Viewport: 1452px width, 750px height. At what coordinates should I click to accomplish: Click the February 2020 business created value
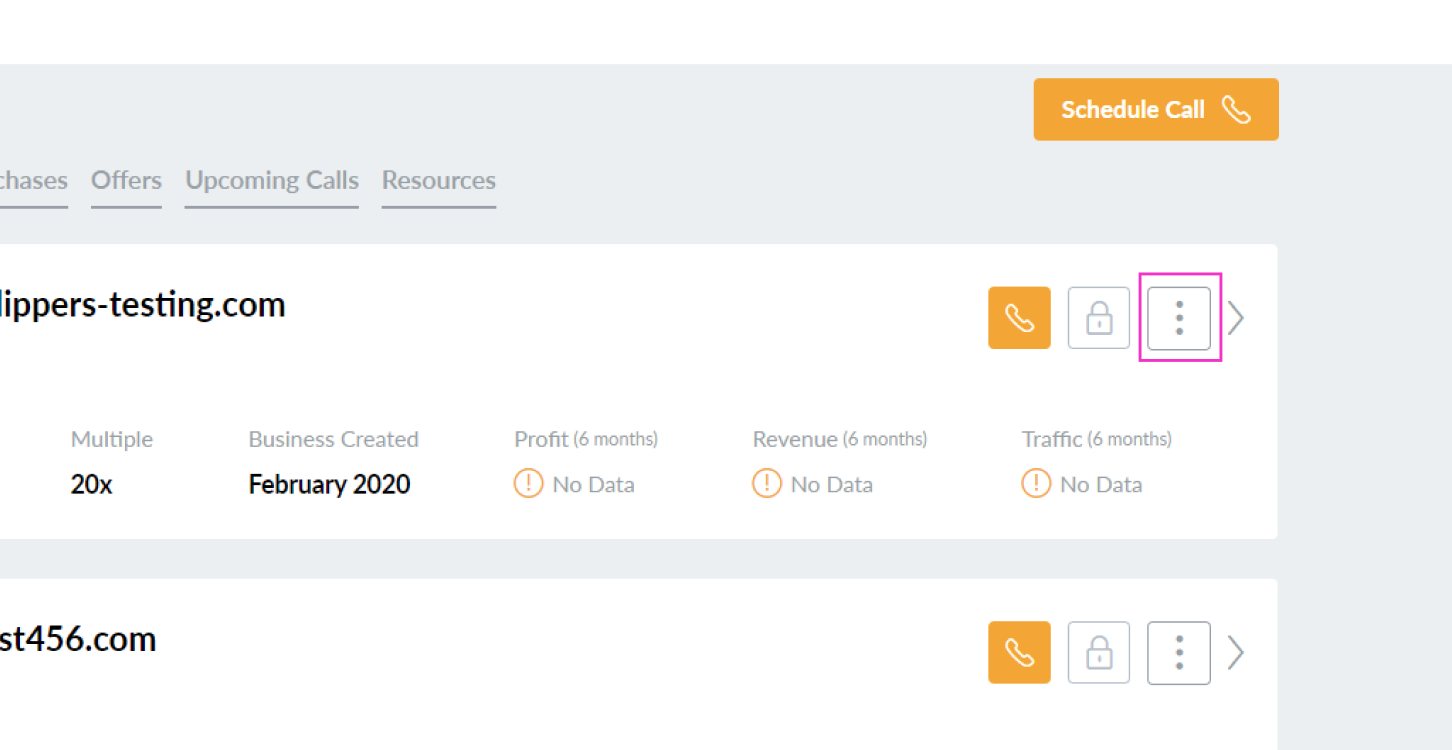pos(329,485)
